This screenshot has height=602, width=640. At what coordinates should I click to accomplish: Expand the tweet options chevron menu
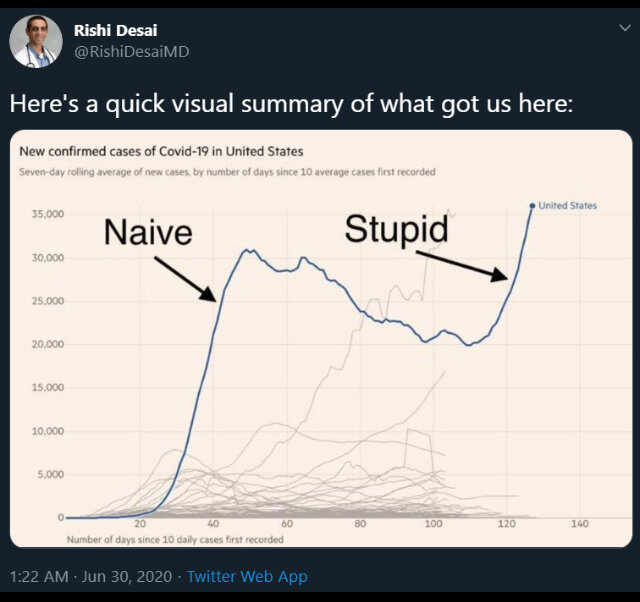click(x=625, y=28)
